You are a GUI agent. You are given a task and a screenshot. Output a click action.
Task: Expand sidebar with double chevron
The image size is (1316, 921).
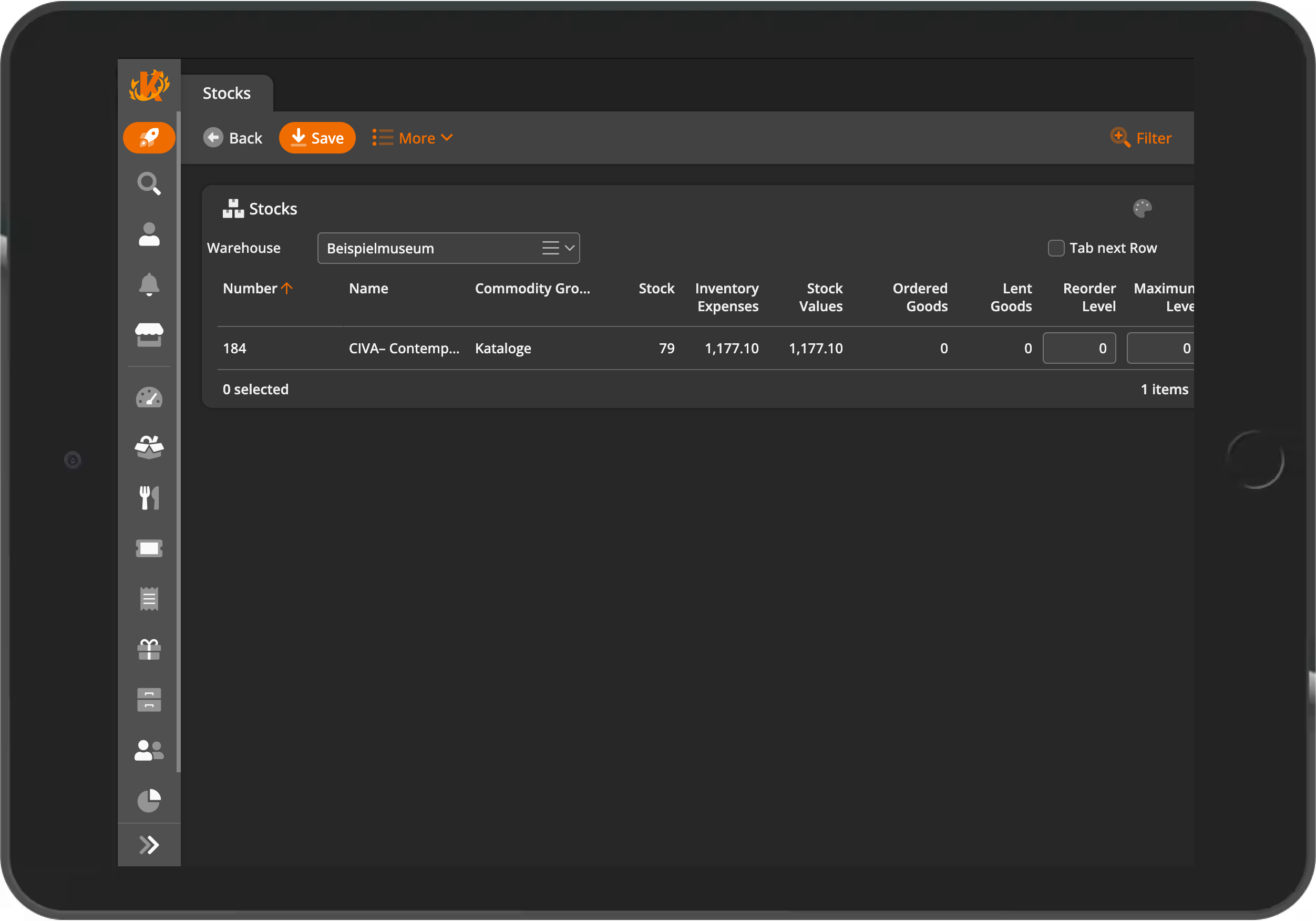click(149, 845)
